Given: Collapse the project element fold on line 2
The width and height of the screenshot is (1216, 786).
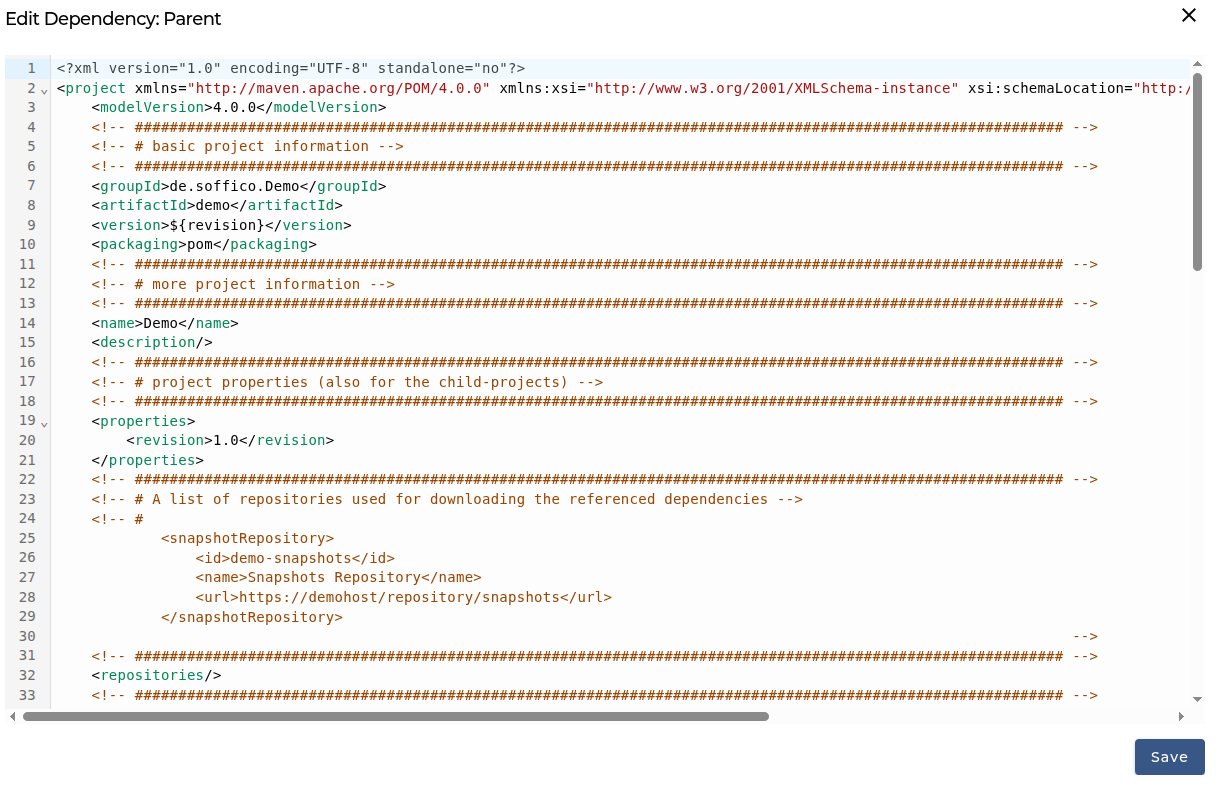Looking at the screenshot, I should coord(44,91).
